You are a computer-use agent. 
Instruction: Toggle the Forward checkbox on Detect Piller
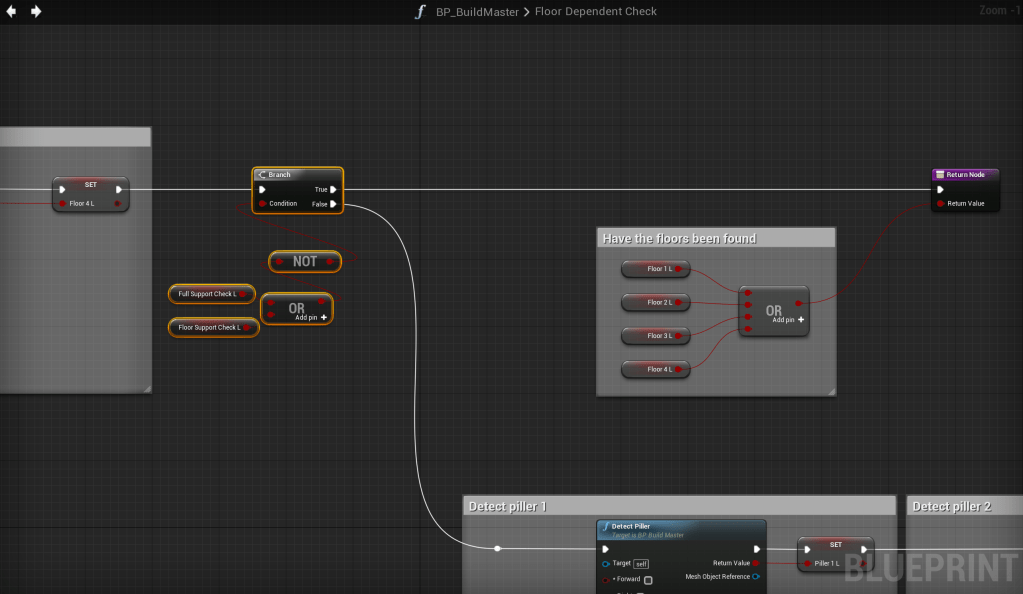(648, 580)
